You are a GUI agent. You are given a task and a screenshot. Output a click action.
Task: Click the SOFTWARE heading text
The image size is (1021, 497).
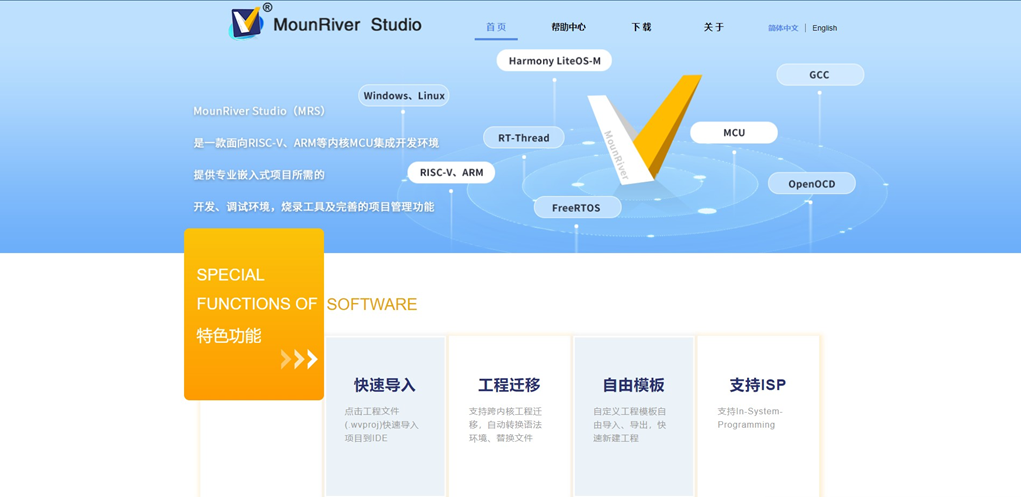click(372, 304)
